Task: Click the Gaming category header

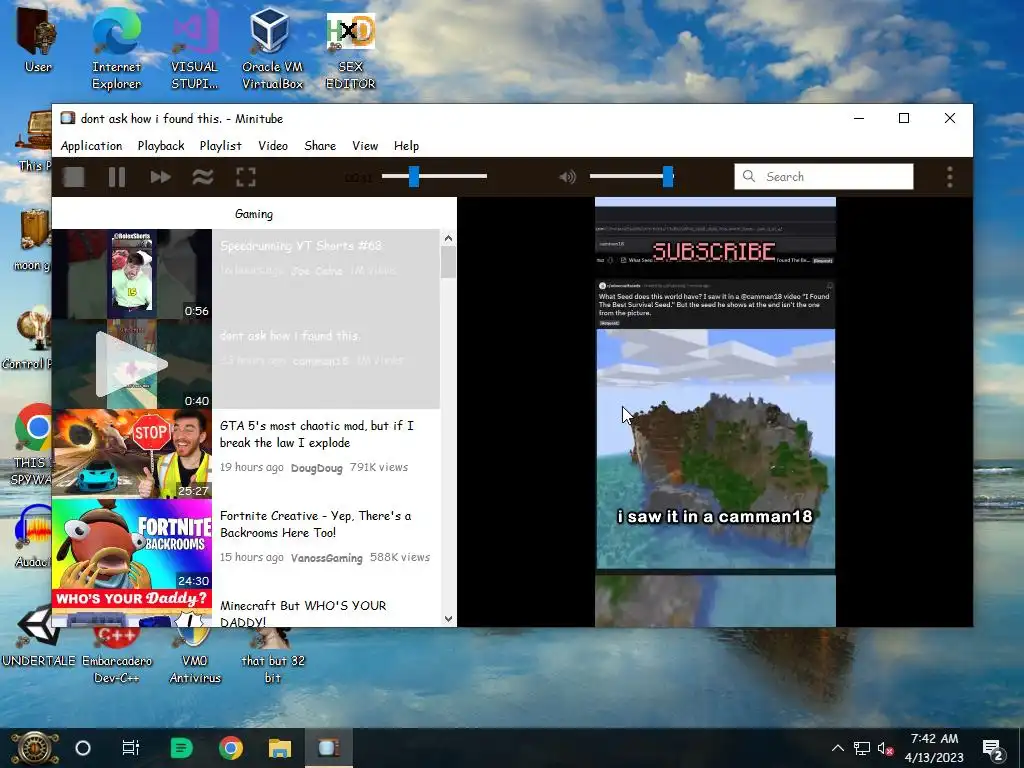Action: (x=253, y=214)
